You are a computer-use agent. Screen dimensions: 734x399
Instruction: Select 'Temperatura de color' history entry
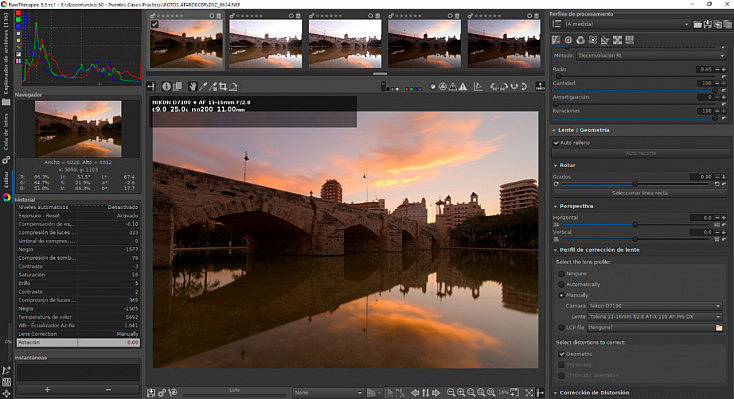point(78,317)
